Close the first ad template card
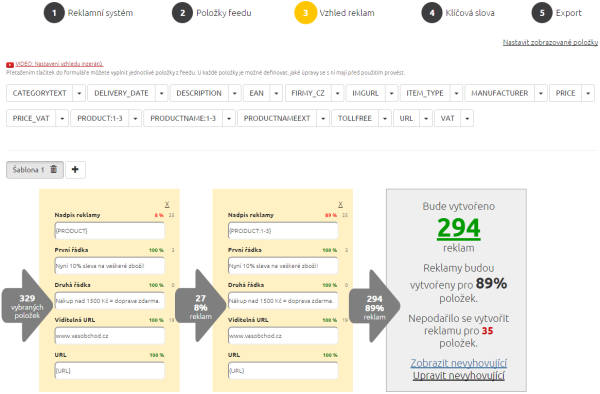 tap(167, 204)
